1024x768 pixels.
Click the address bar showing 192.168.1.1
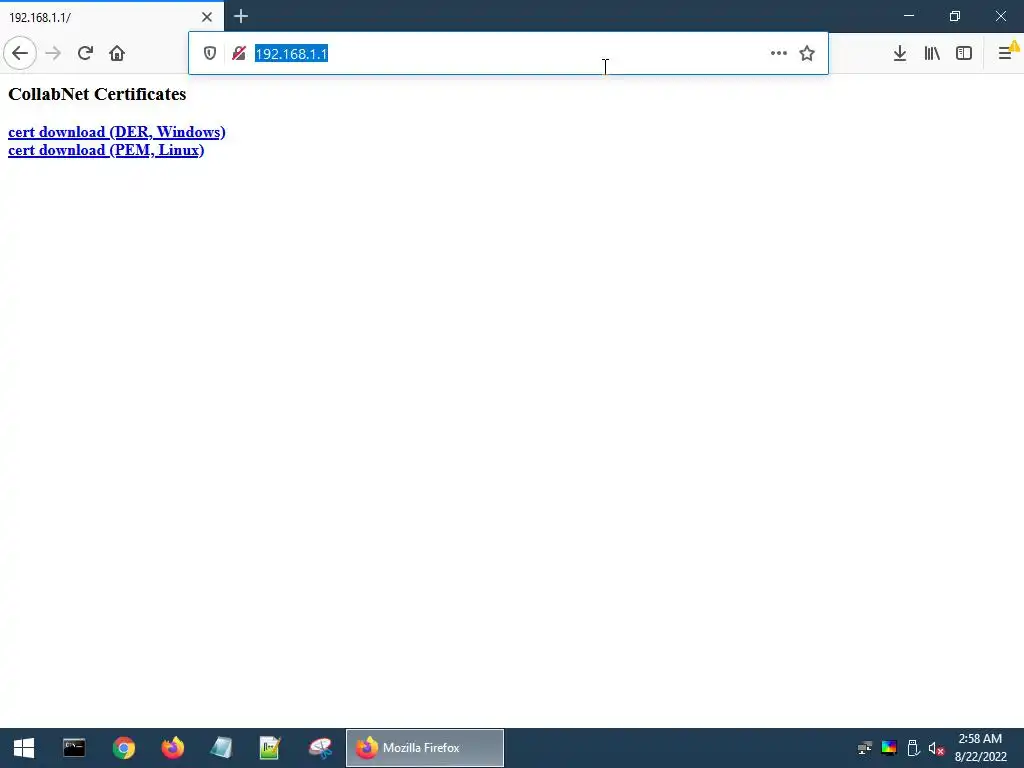pos(508,54)
